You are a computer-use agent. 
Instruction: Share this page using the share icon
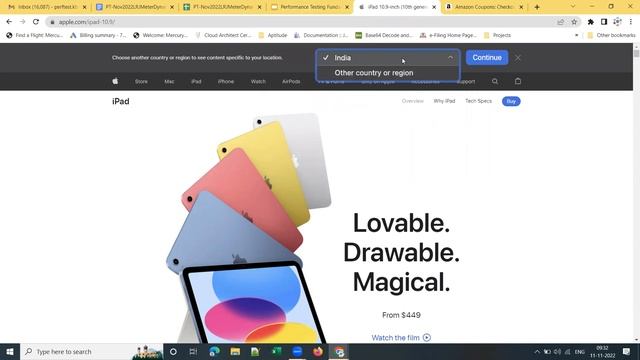click(560, 22)
